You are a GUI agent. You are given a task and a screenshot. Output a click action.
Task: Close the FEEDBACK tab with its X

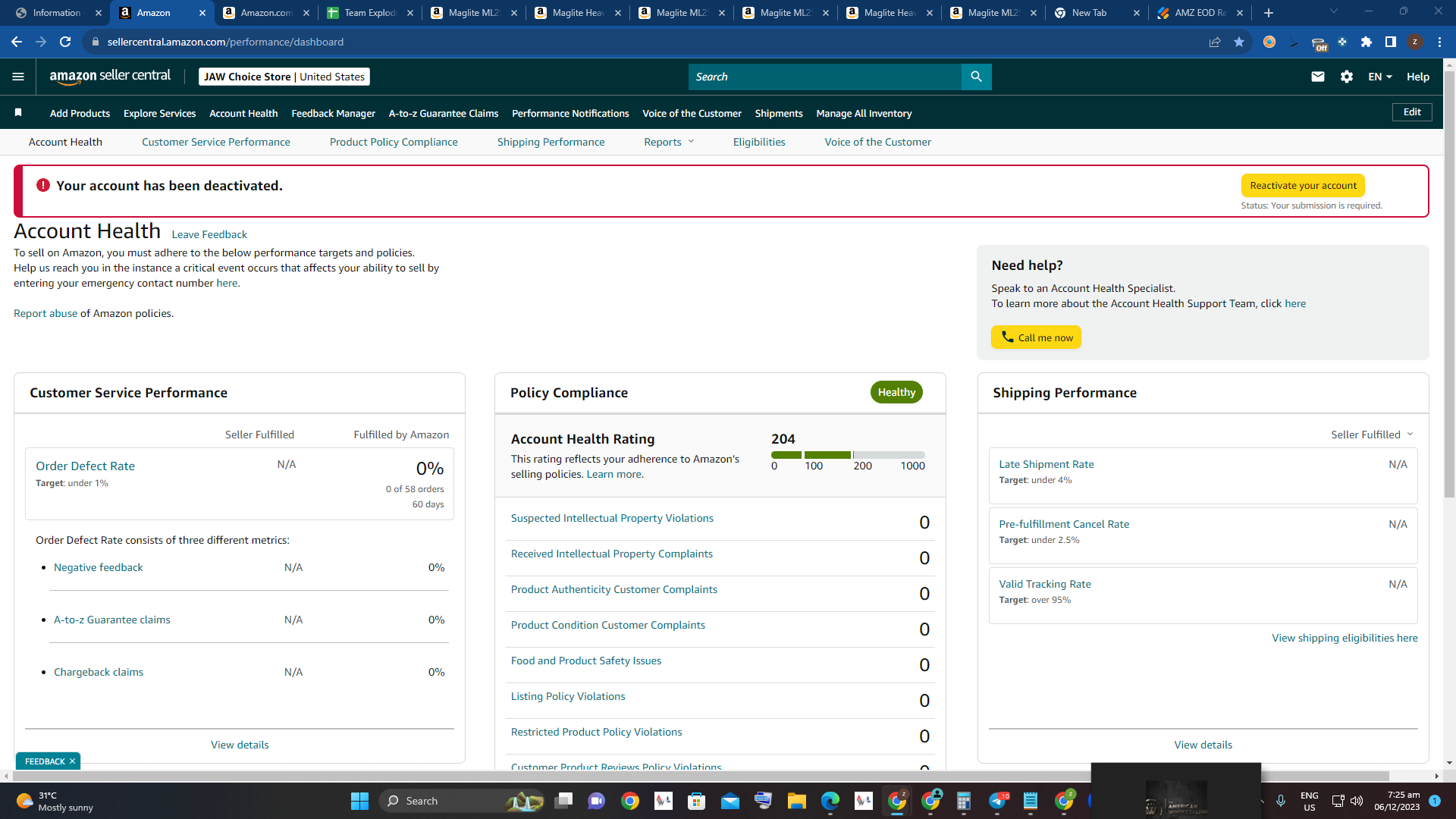click(72, 761)
